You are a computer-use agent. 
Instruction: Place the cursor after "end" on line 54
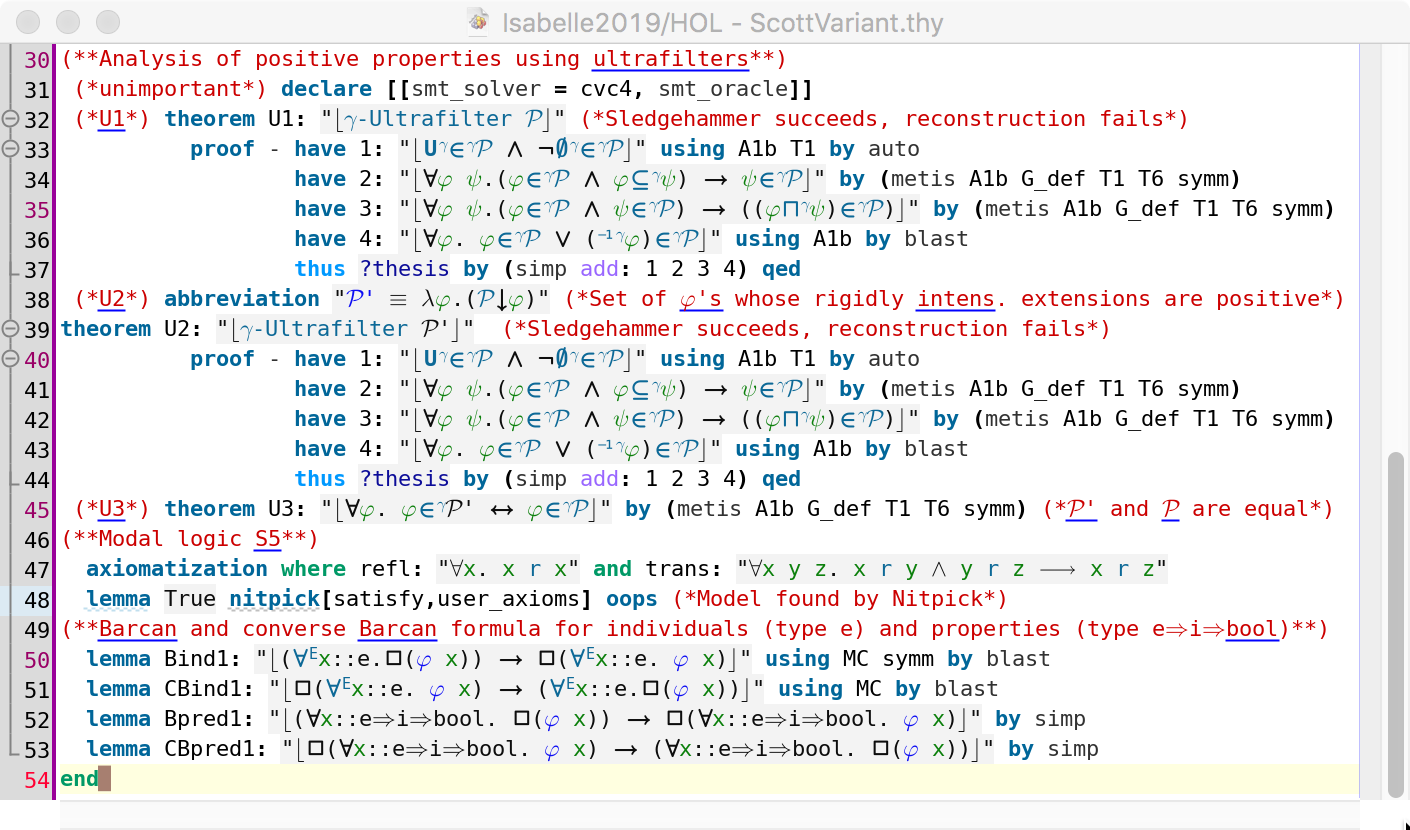click(x=100, y=779)
